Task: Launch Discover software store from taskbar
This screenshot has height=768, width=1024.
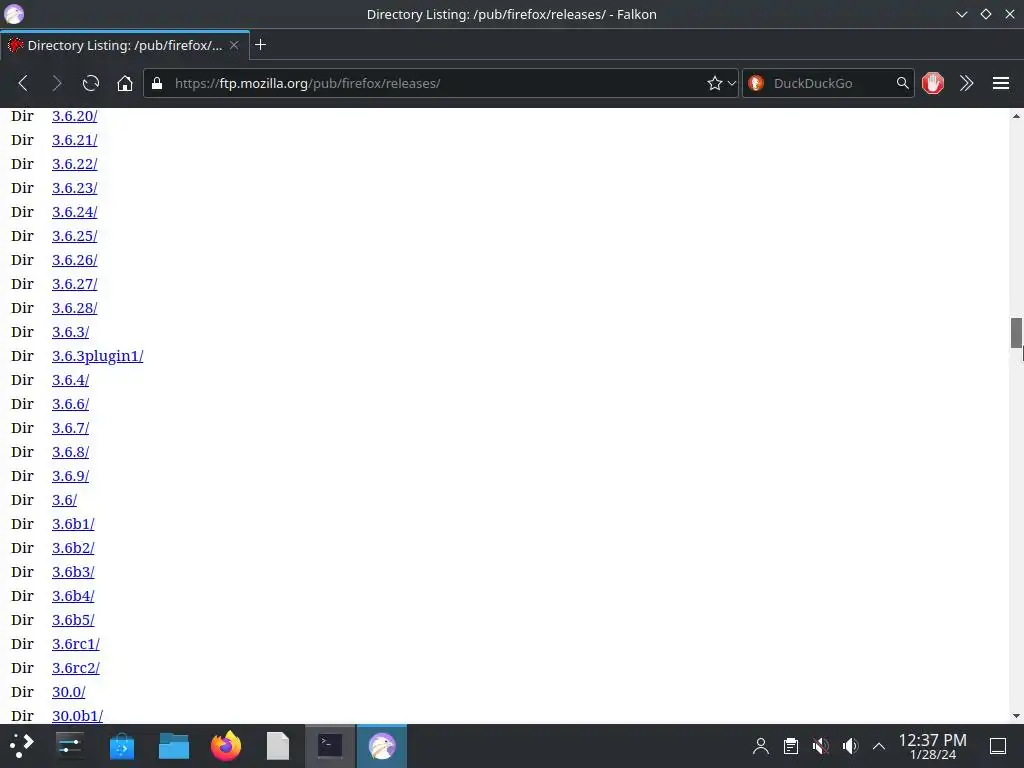Action: coord(121,746)
